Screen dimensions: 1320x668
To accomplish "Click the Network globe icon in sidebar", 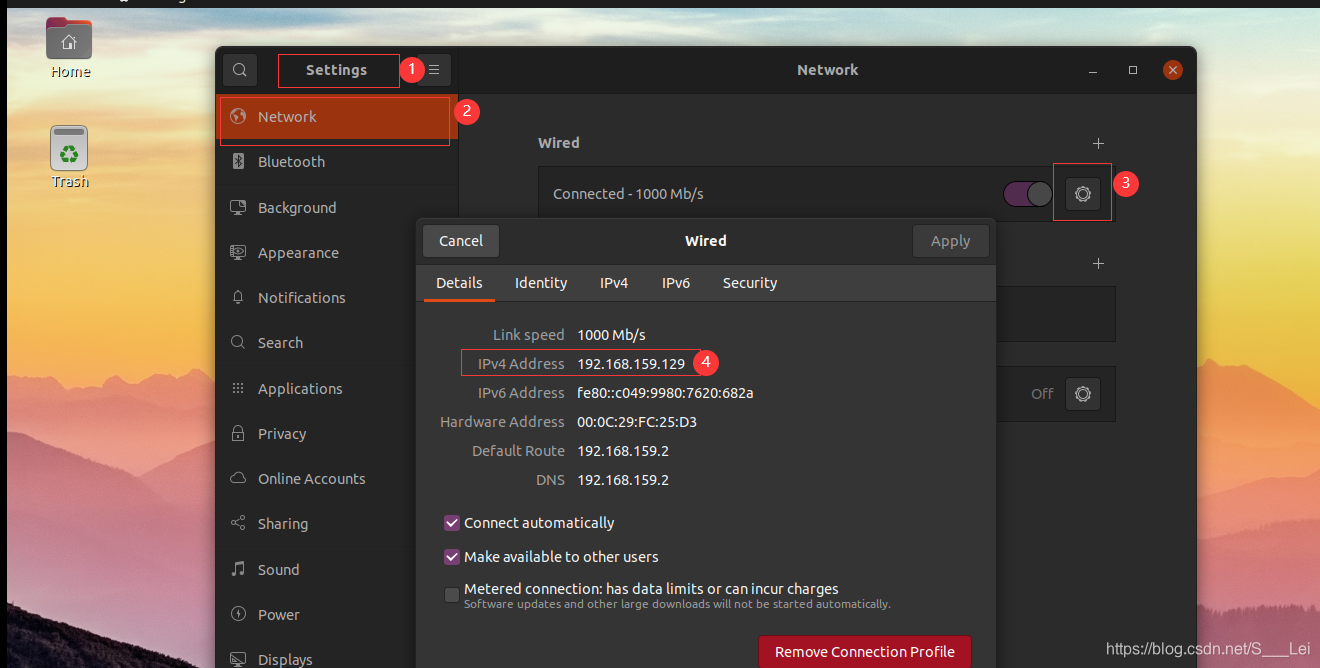I will 238,116.
